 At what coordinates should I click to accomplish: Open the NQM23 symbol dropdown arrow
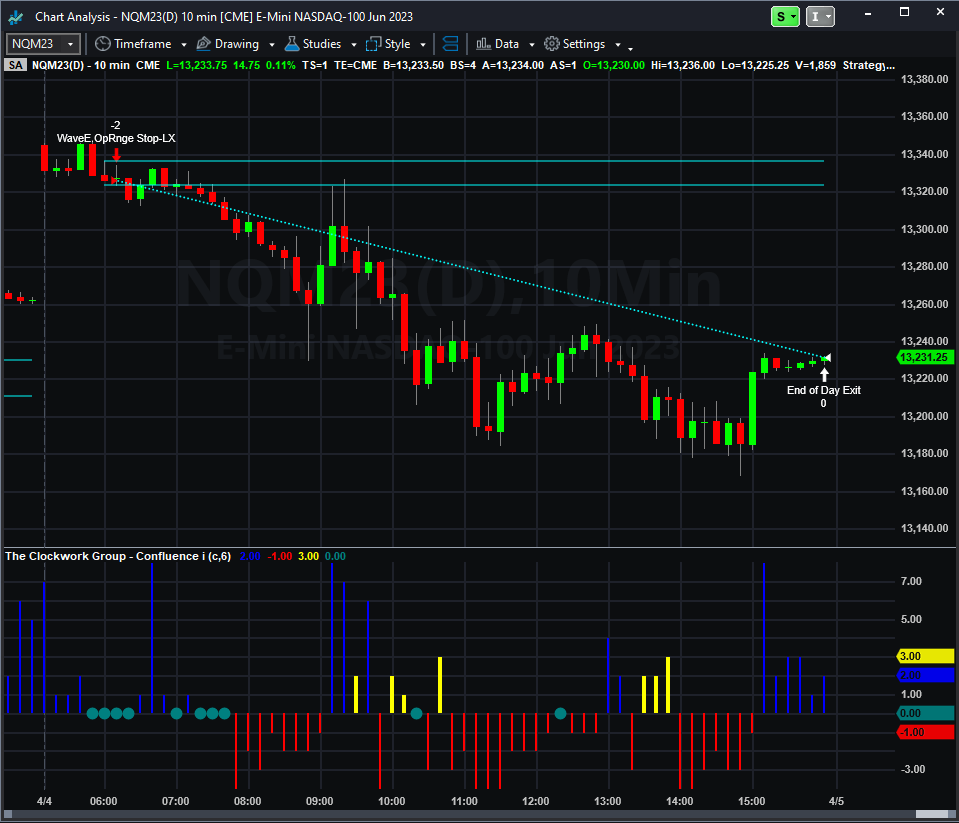(70, 45)
